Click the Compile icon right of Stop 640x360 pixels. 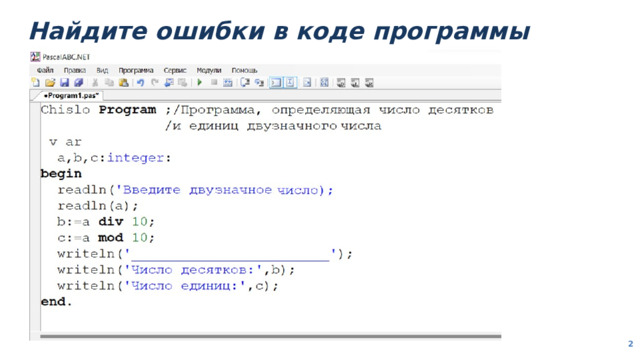coord(228,83)
